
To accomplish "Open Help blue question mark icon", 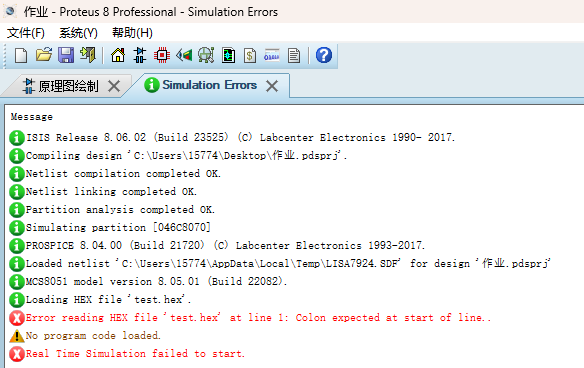I will (x=324, y=55).
